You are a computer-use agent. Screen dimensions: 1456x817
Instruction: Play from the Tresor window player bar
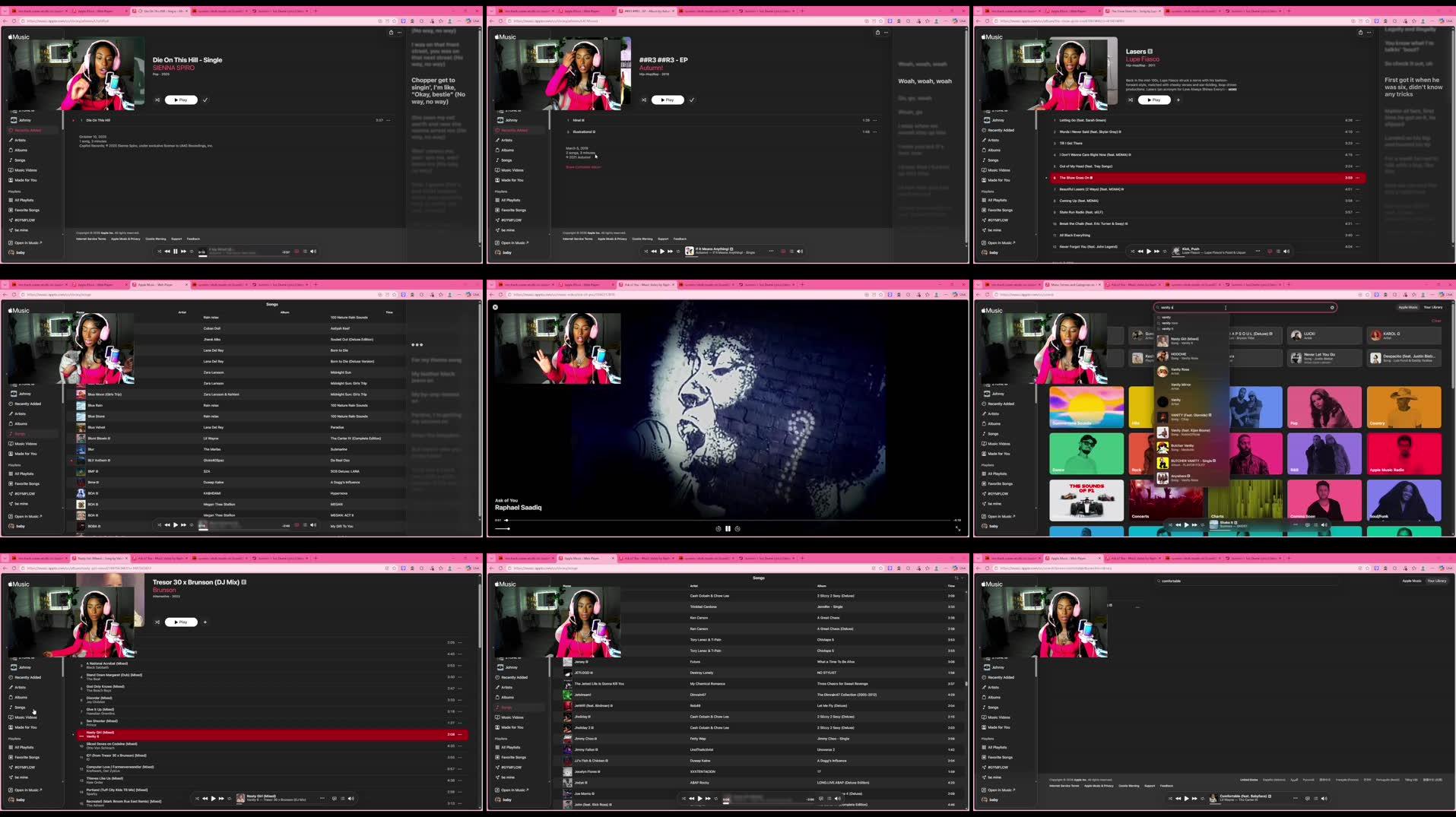click(x=214, y=799)
